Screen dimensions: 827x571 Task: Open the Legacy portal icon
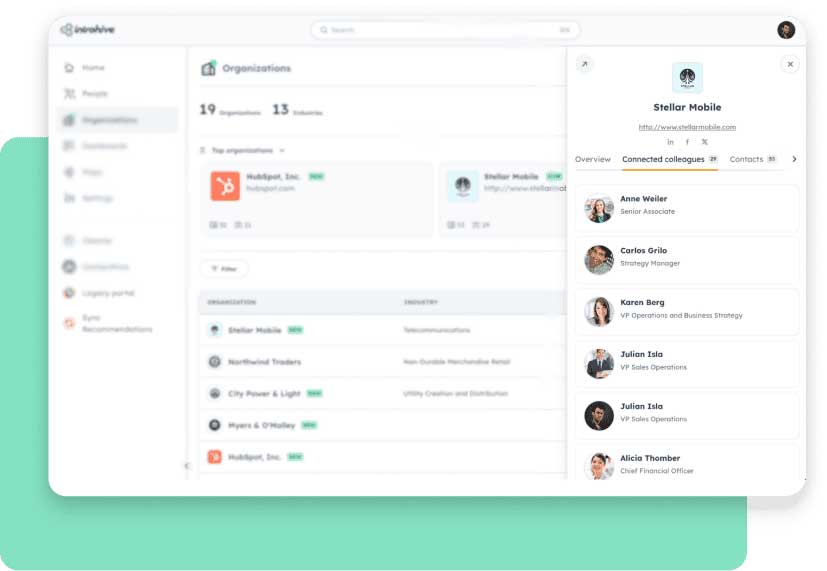[x=69, y=293]
